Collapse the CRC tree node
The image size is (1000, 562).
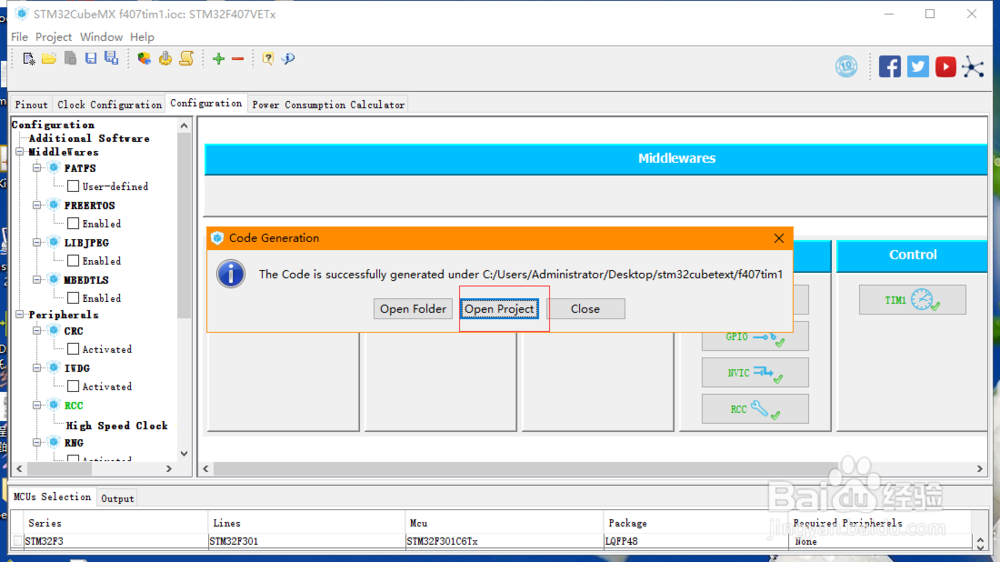[37, 330]
